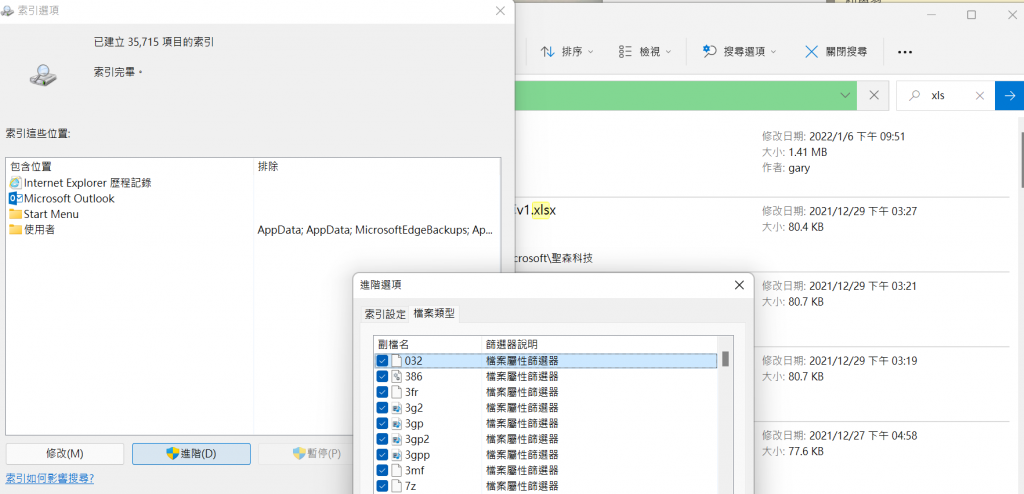The height and width of the screenshot is (494, 1024).
Task: Uncheck the 3gp extension checkbox
Action: point(382,423)
